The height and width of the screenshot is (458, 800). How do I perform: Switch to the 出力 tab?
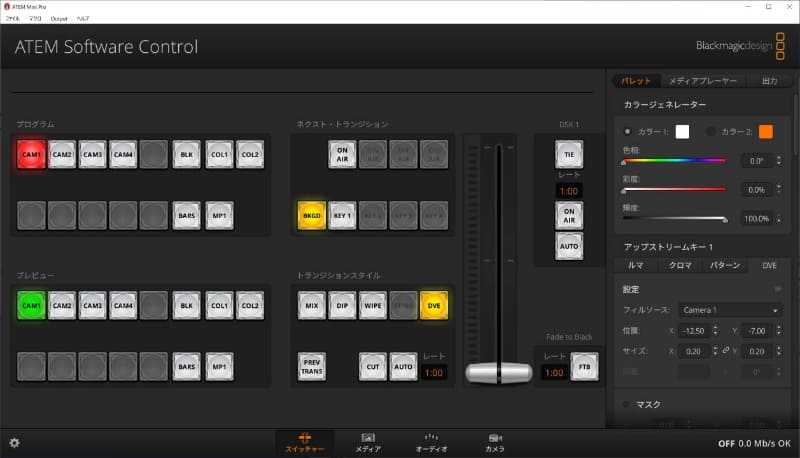769,81
